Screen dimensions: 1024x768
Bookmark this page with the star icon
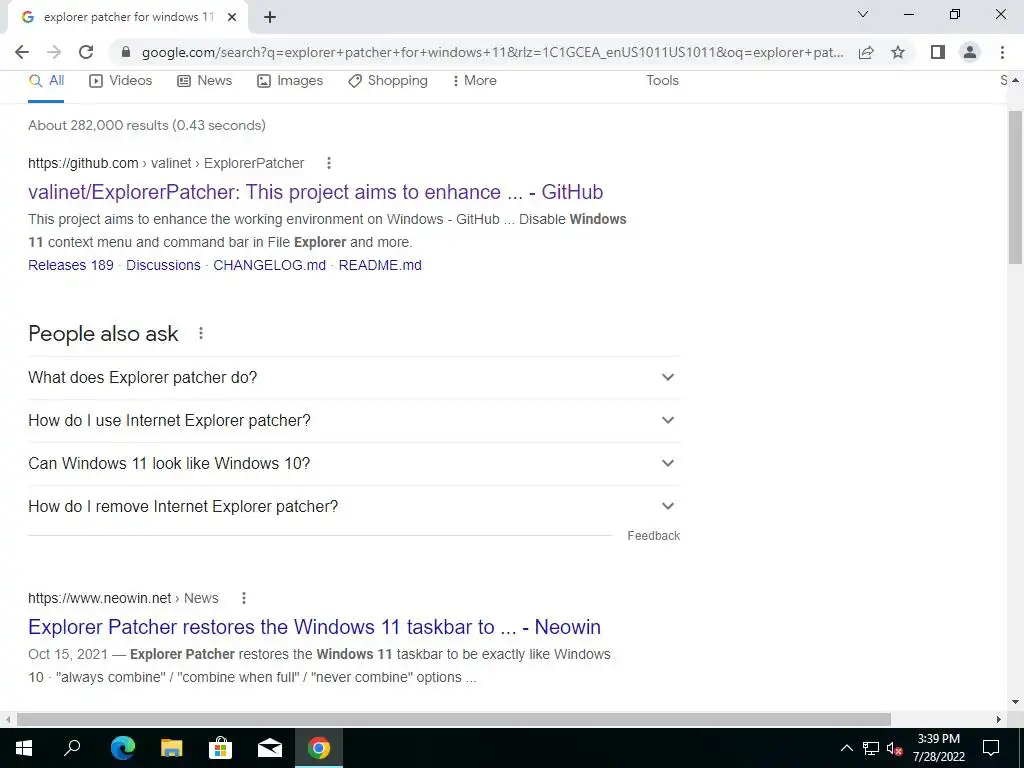coord(898,52)
